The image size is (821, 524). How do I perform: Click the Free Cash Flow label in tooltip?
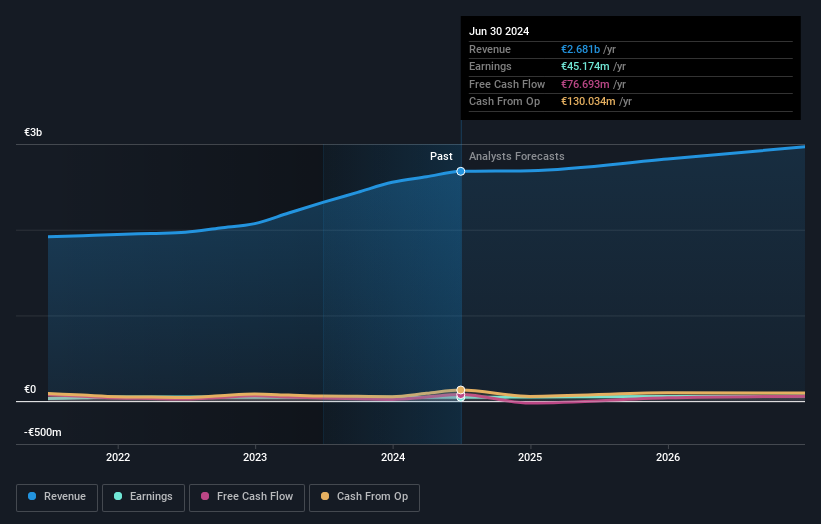507,84
